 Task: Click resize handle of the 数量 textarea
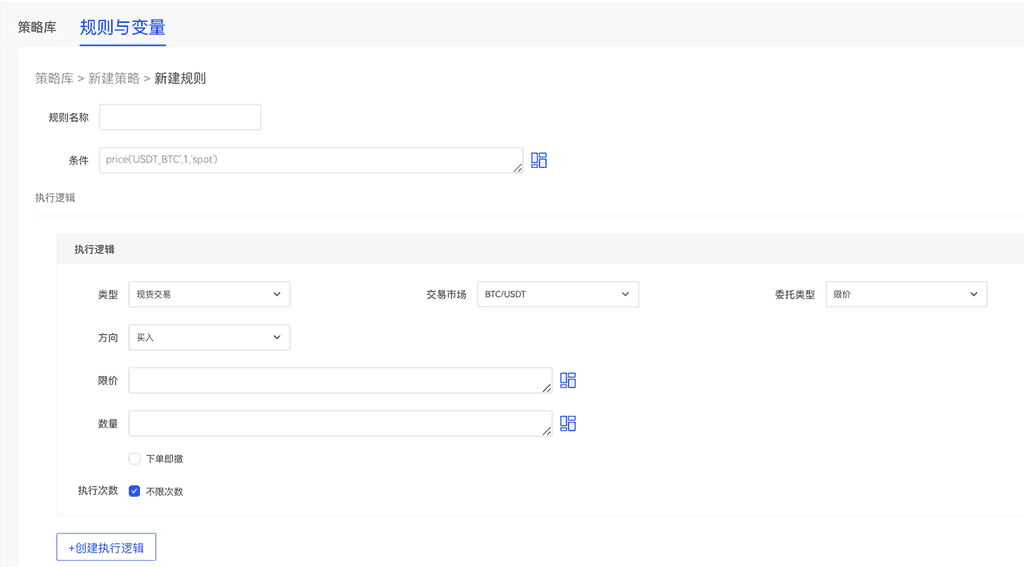[547, 431]
